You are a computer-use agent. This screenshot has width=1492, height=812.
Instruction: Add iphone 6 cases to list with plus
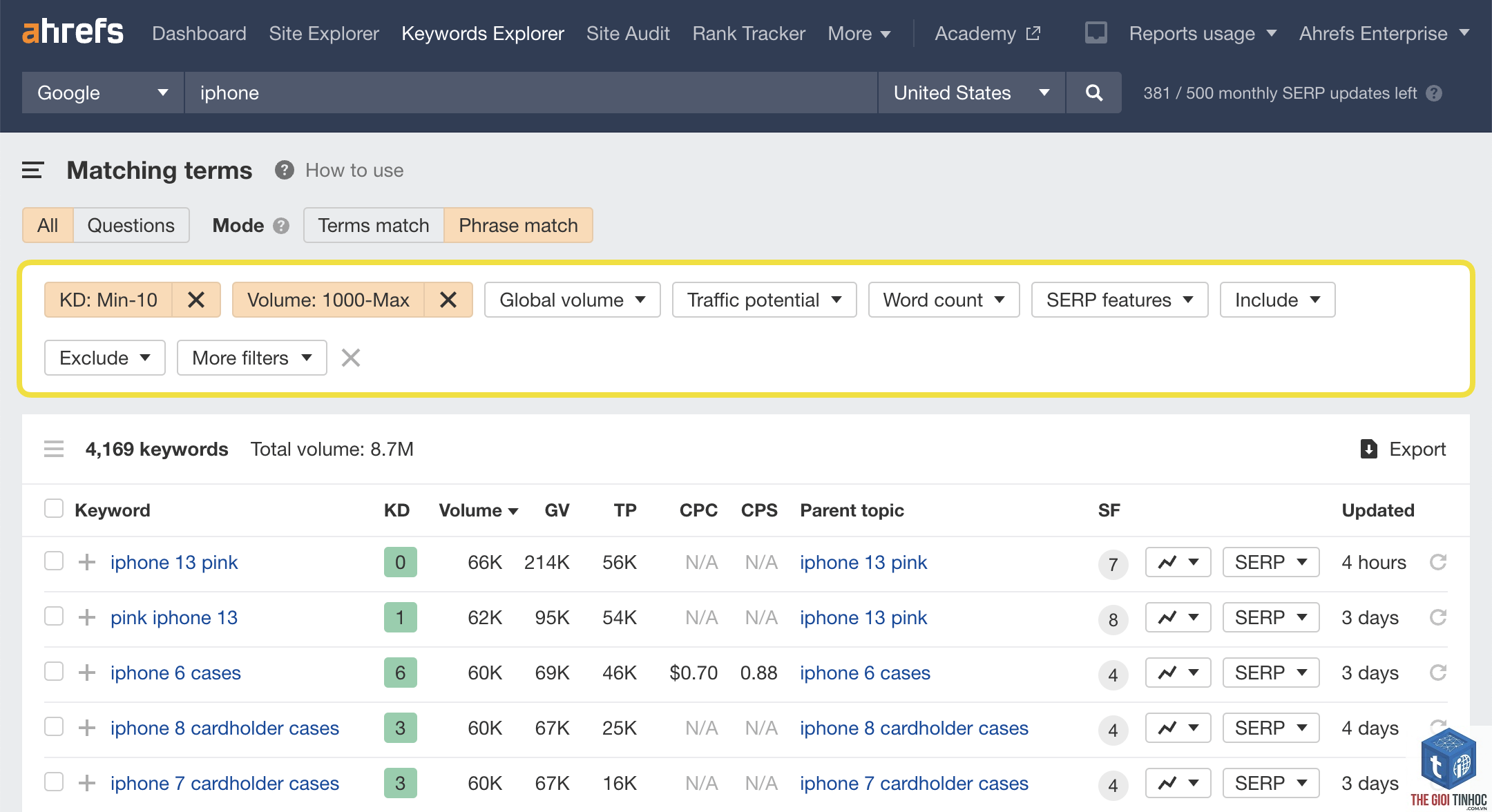[x=87, y=673]
